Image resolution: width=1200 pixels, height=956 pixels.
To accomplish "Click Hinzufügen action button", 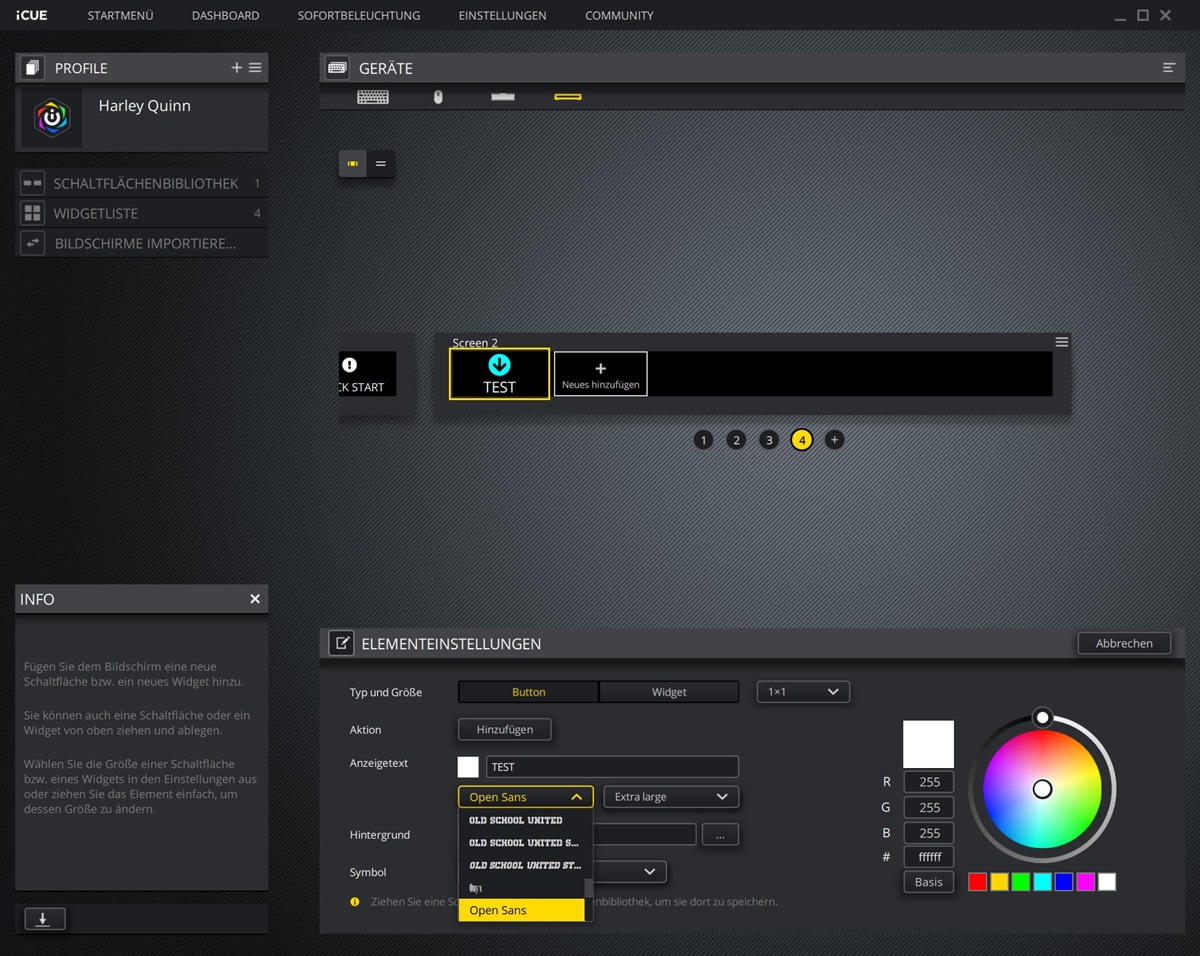I will coord(505,730).
